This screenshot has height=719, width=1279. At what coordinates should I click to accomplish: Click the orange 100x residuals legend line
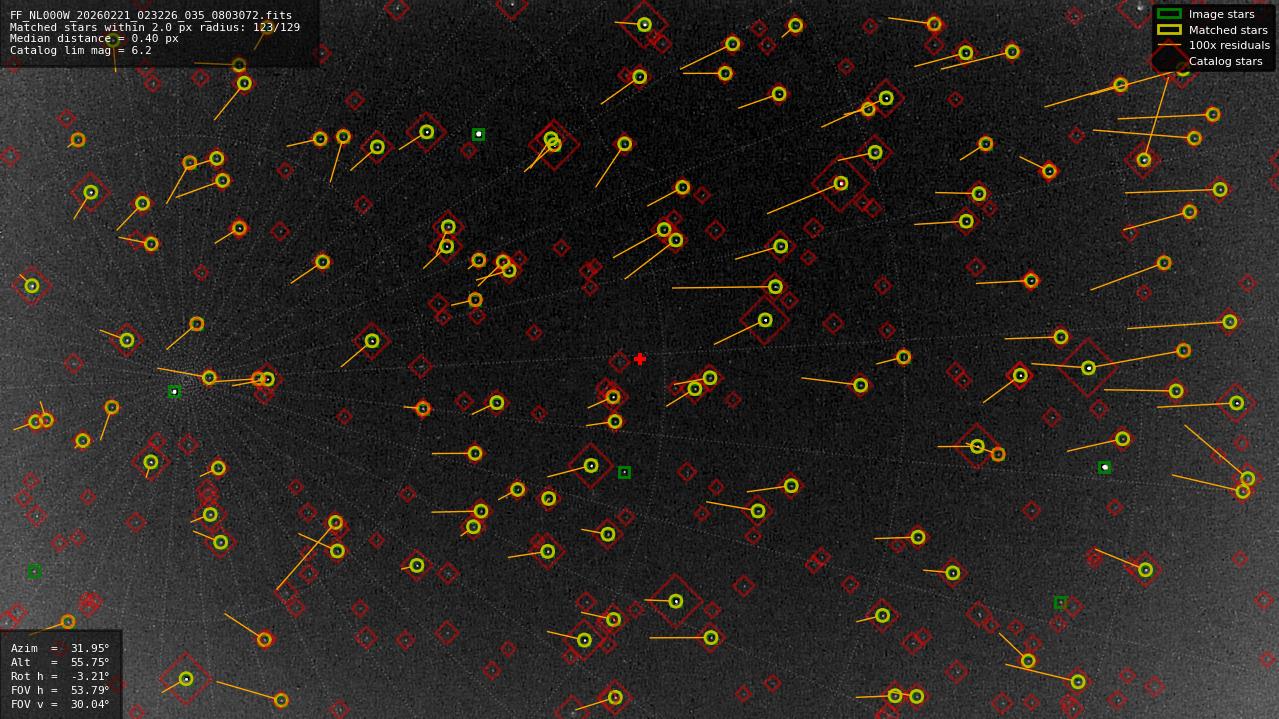[1169, 45]
